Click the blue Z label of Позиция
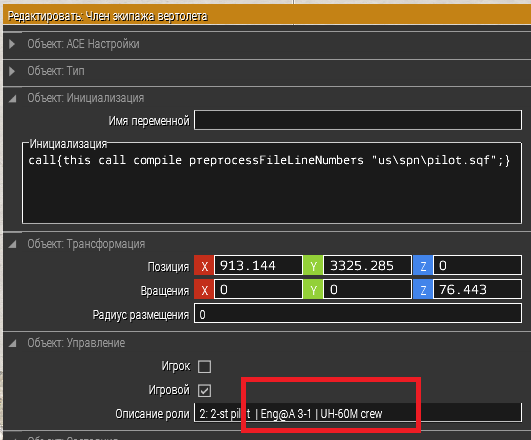Viewport: 531px width, 440px height. pyautogui.click(x=423, y=265)
